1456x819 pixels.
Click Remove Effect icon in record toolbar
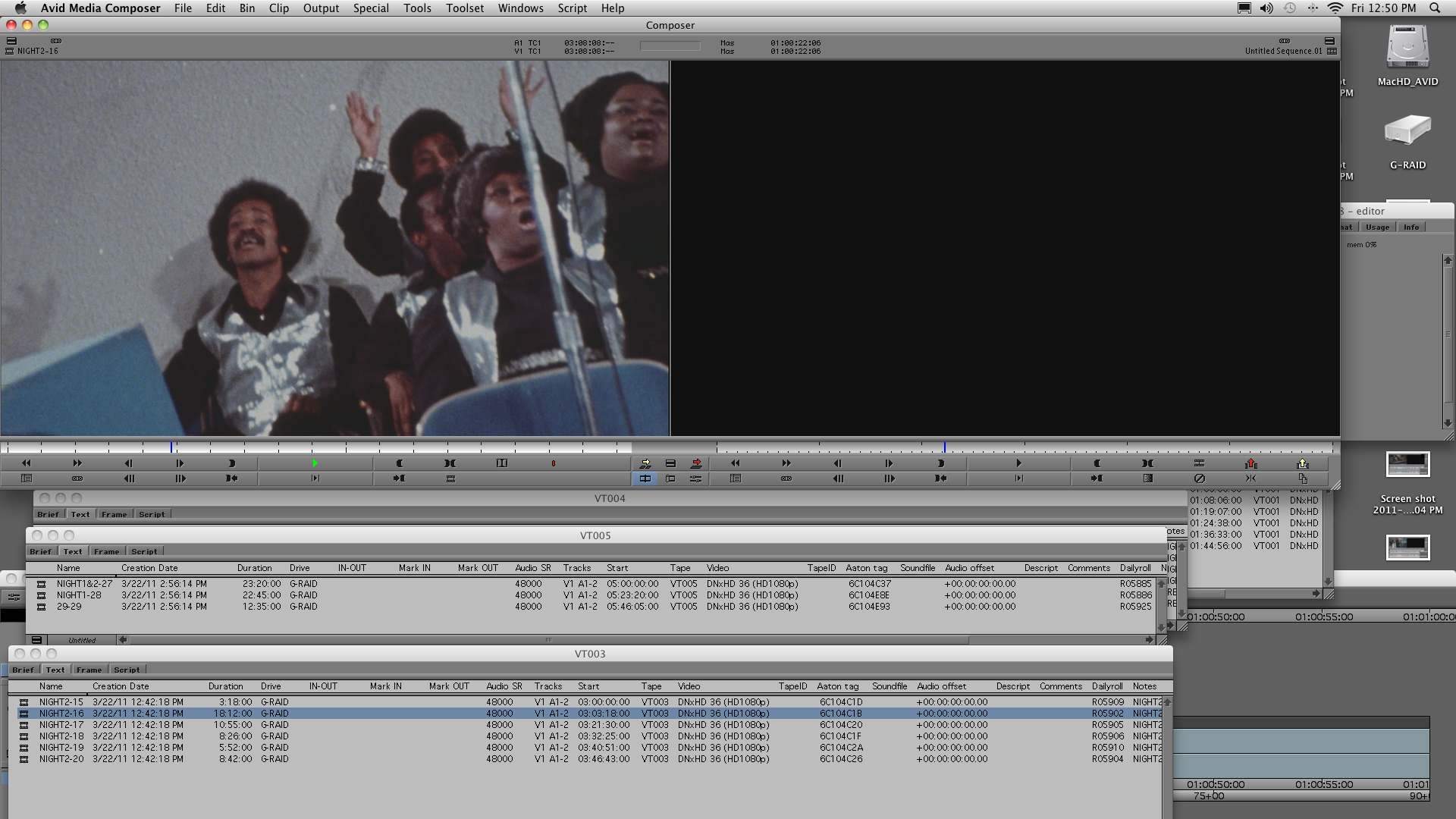pyautogui.click(x=1199, y=479)
